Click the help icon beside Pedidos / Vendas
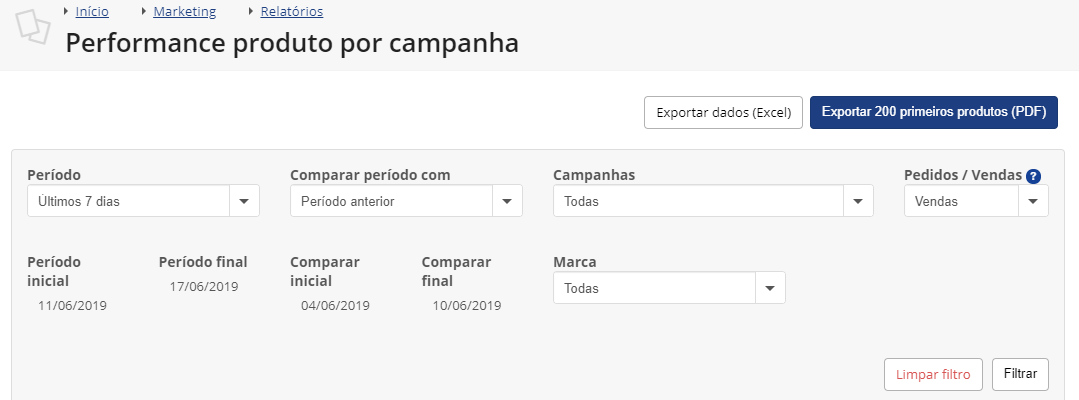1079x400 pixels. pos(1033,176)
